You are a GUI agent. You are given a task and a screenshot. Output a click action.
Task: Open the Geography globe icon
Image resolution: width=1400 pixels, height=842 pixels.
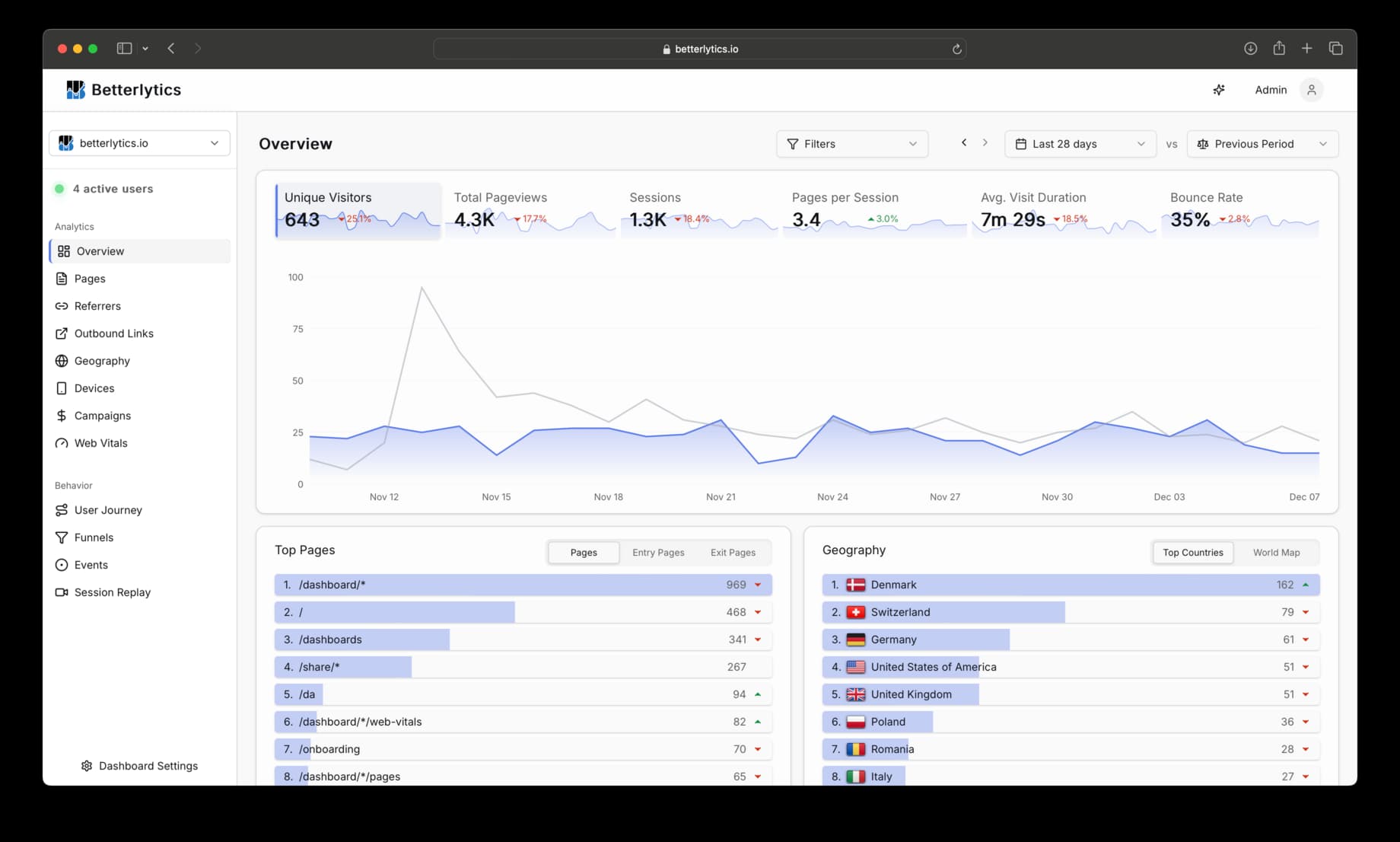(62, 360)
